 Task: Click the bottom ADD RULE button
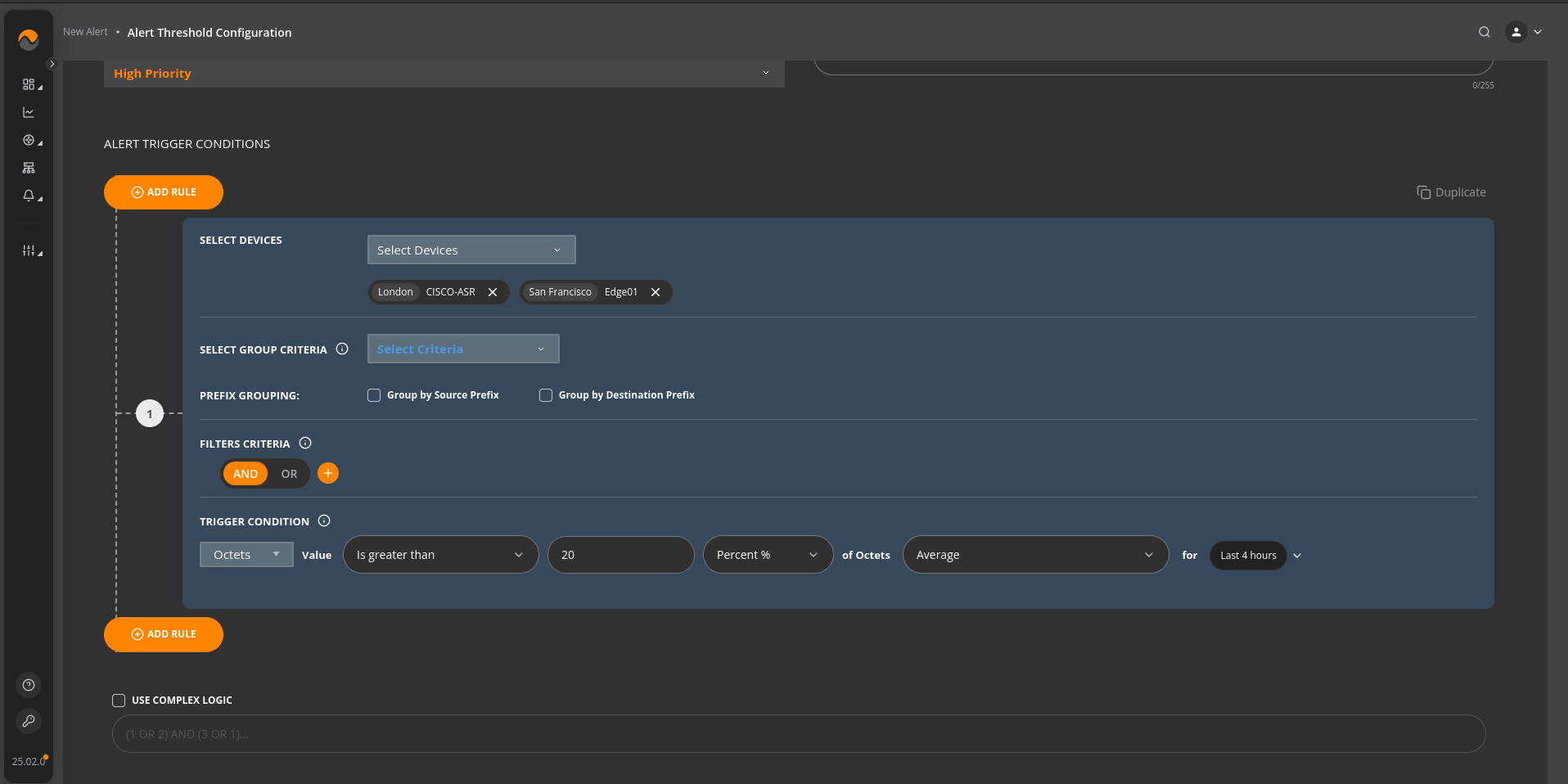tap(164, 634)
